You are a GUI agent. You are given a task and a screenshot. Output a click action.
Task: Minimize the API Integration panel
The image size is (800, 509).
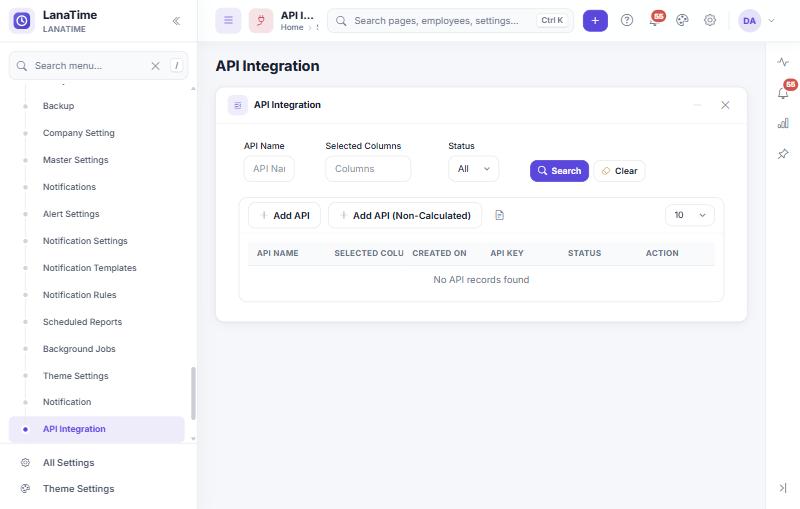697,105
